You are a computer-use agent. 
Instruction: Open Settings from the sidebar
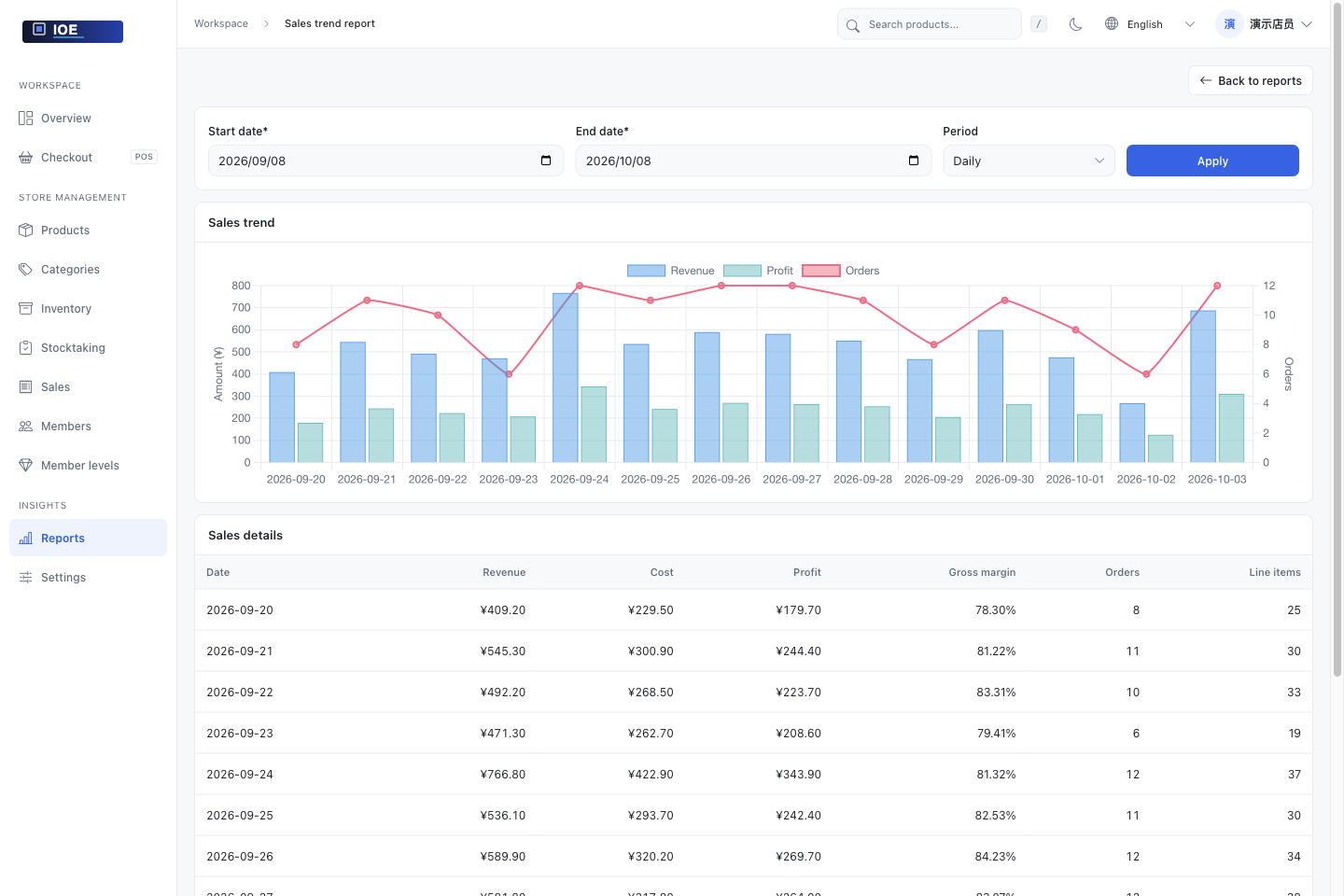[89, 578]
